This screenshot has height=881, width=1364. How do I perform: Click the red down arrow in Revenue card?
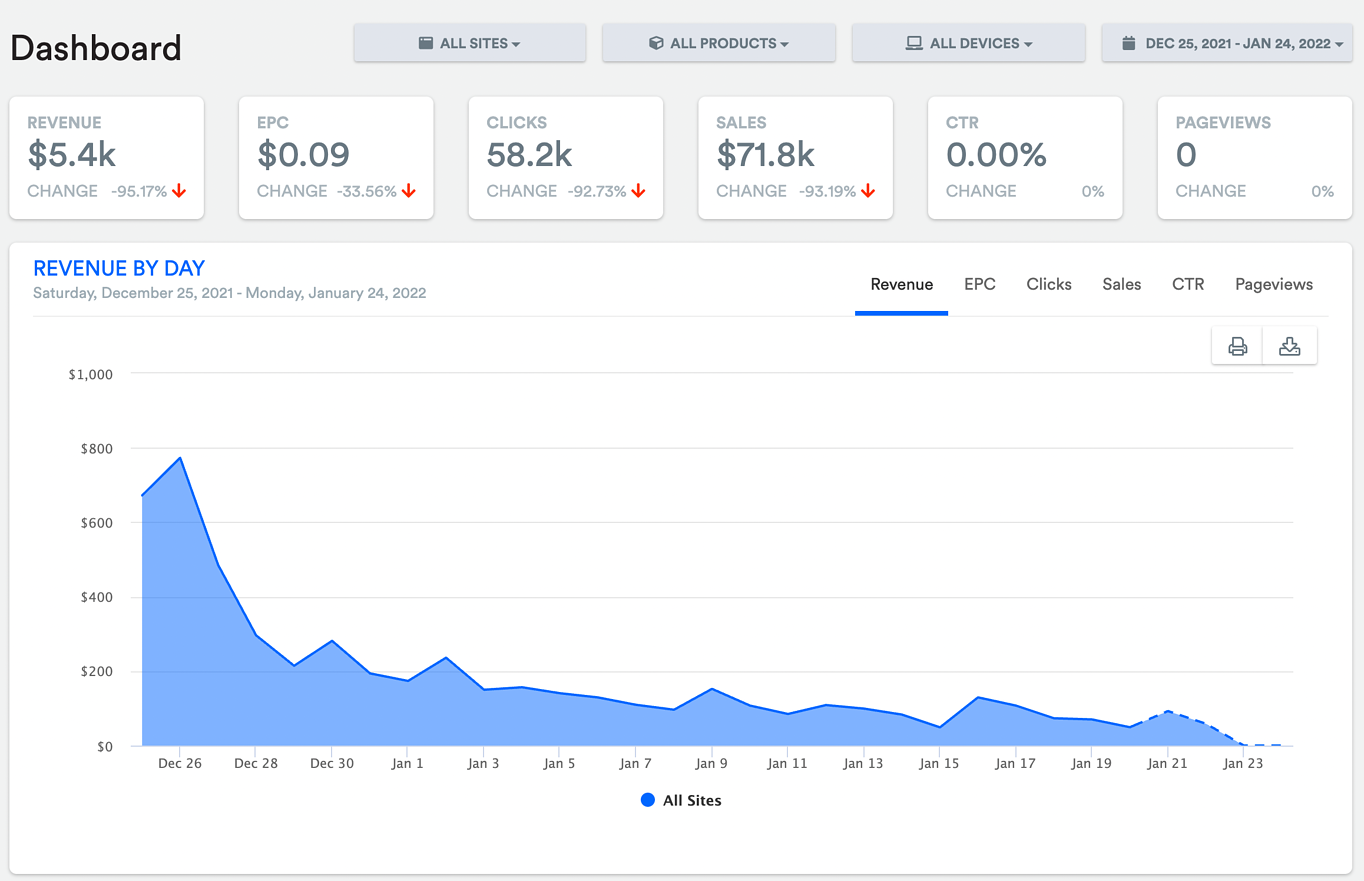click(179, 191)
